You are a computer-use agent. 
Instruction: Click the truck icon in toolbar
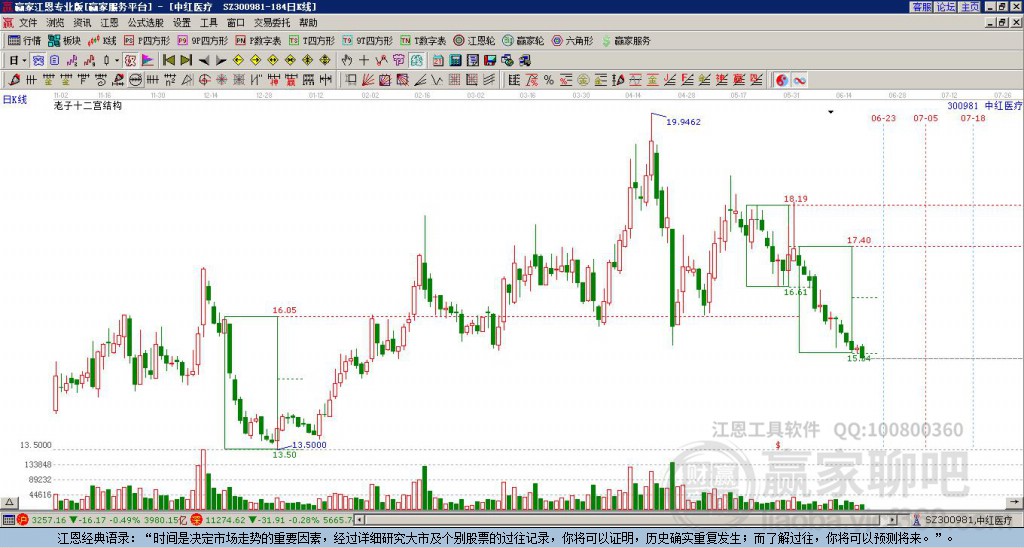tap(524, 61)
